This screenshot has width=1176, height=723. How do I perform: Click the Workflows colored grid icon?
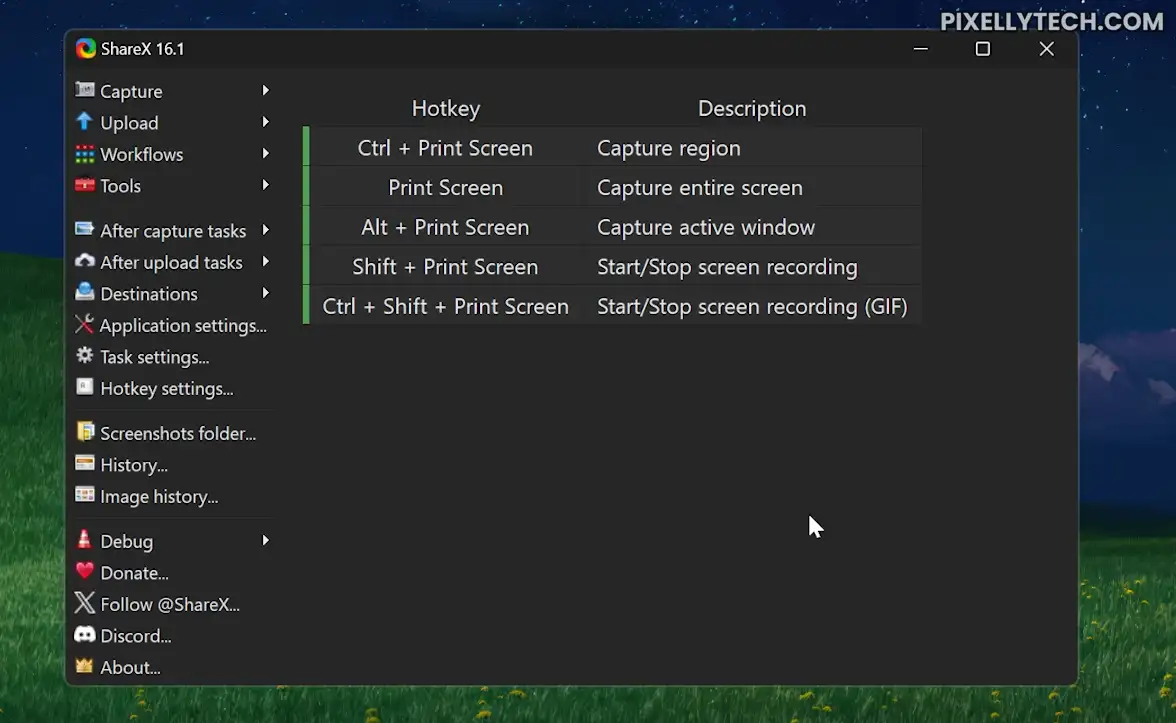(85, 154)
